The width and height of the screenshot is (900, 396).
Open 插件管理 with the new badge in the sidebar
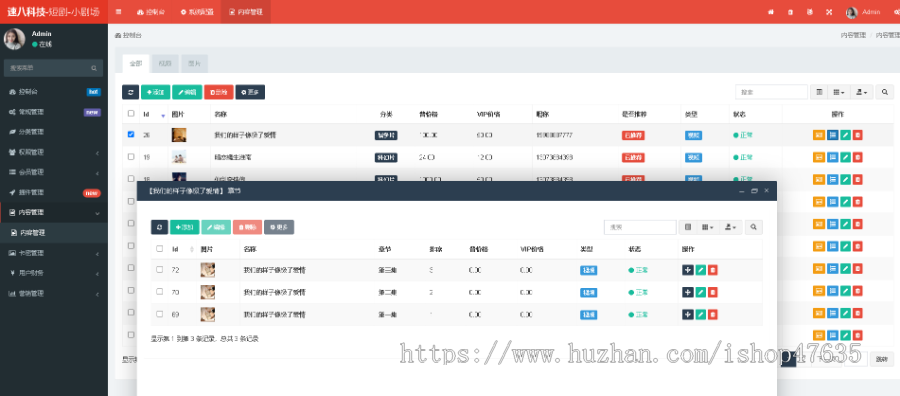coord(54,192)
